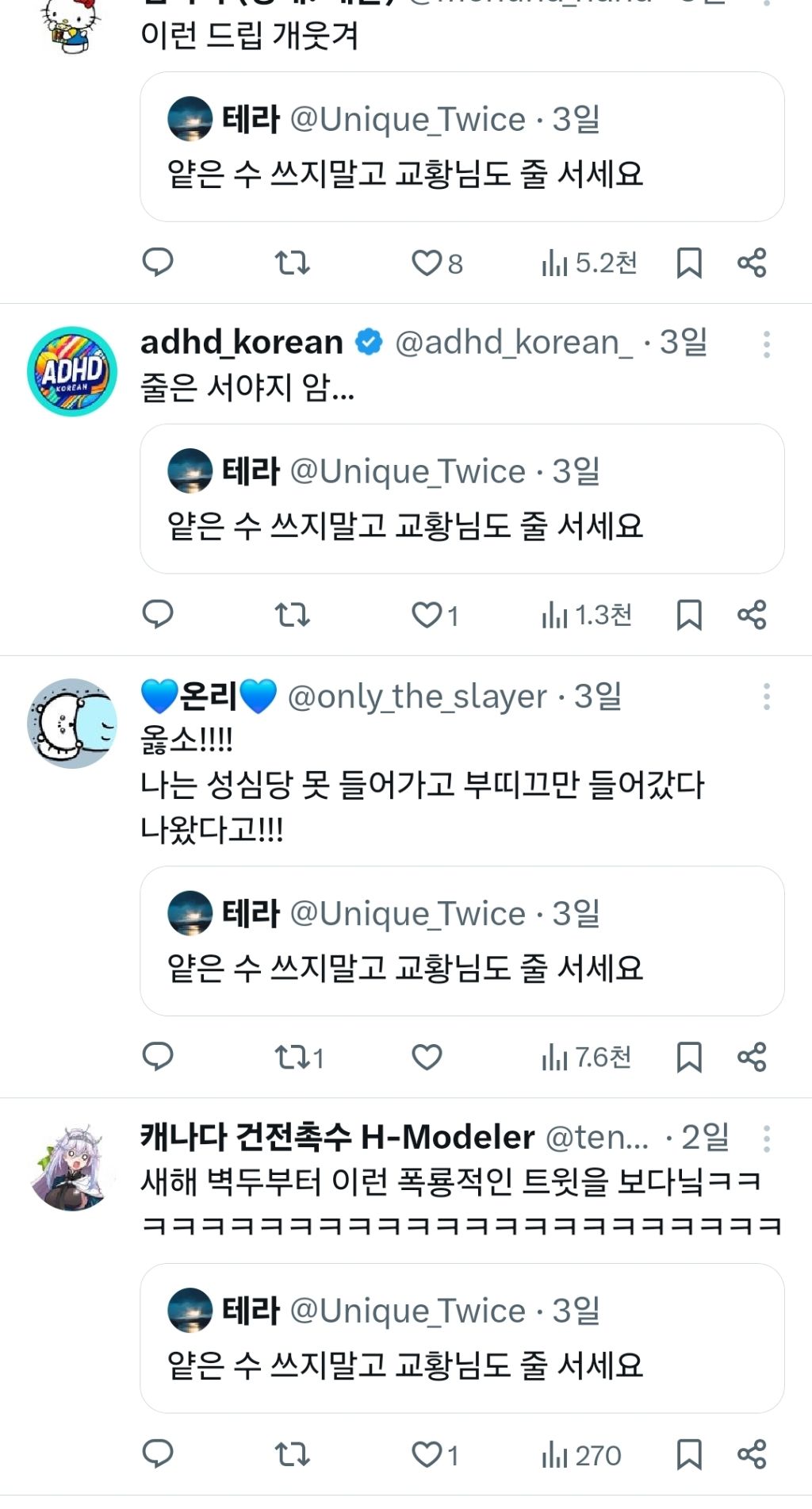Retweet the adhd_korean post
This screenshot has height=1509, width=812.
(x=292, y=614)
